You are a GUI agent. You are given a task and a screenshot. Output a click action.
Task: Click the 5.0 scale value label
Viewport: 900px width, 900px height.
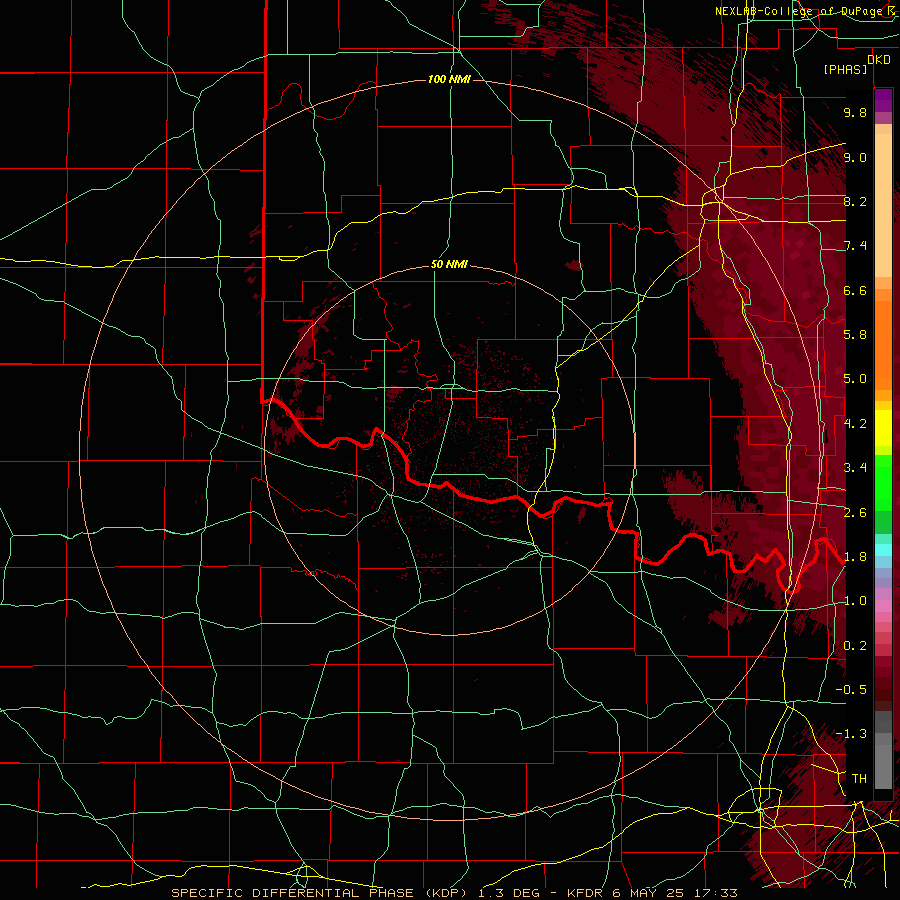(x=855, y=379)
